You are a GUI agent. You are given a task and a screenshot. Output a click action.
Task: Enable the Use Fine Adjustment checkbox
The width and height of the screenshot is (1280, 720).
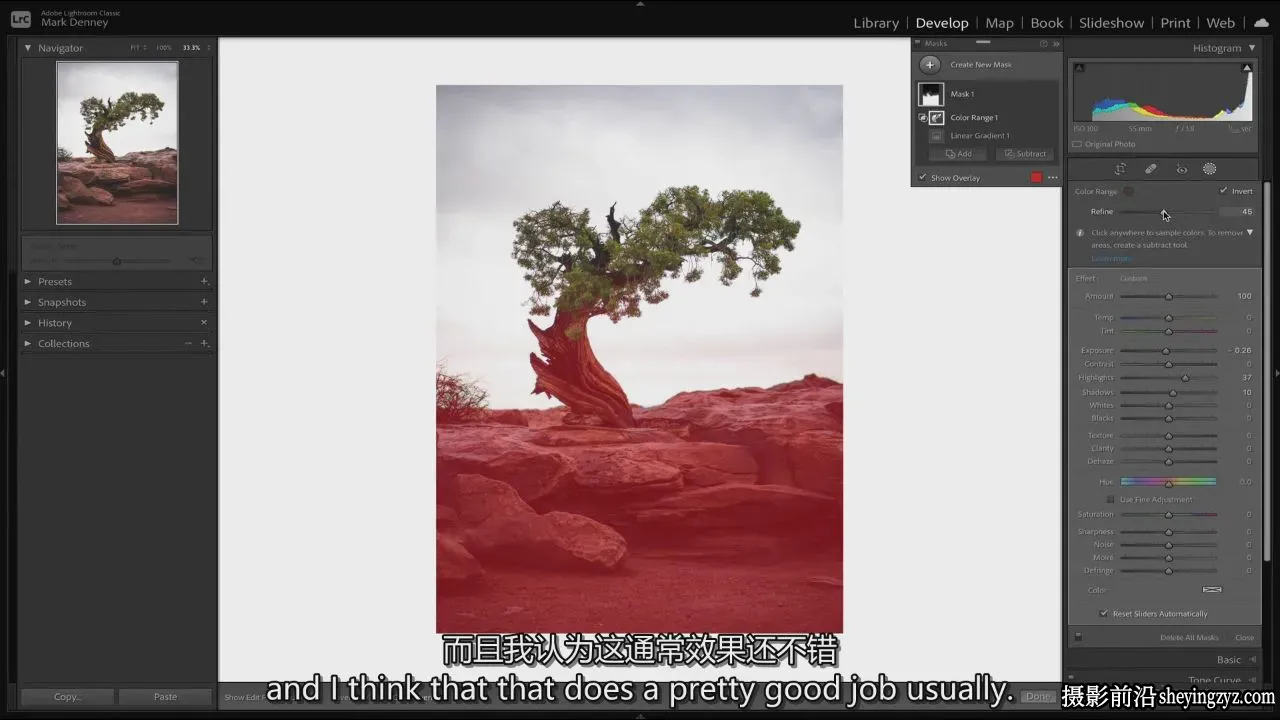1110,499
